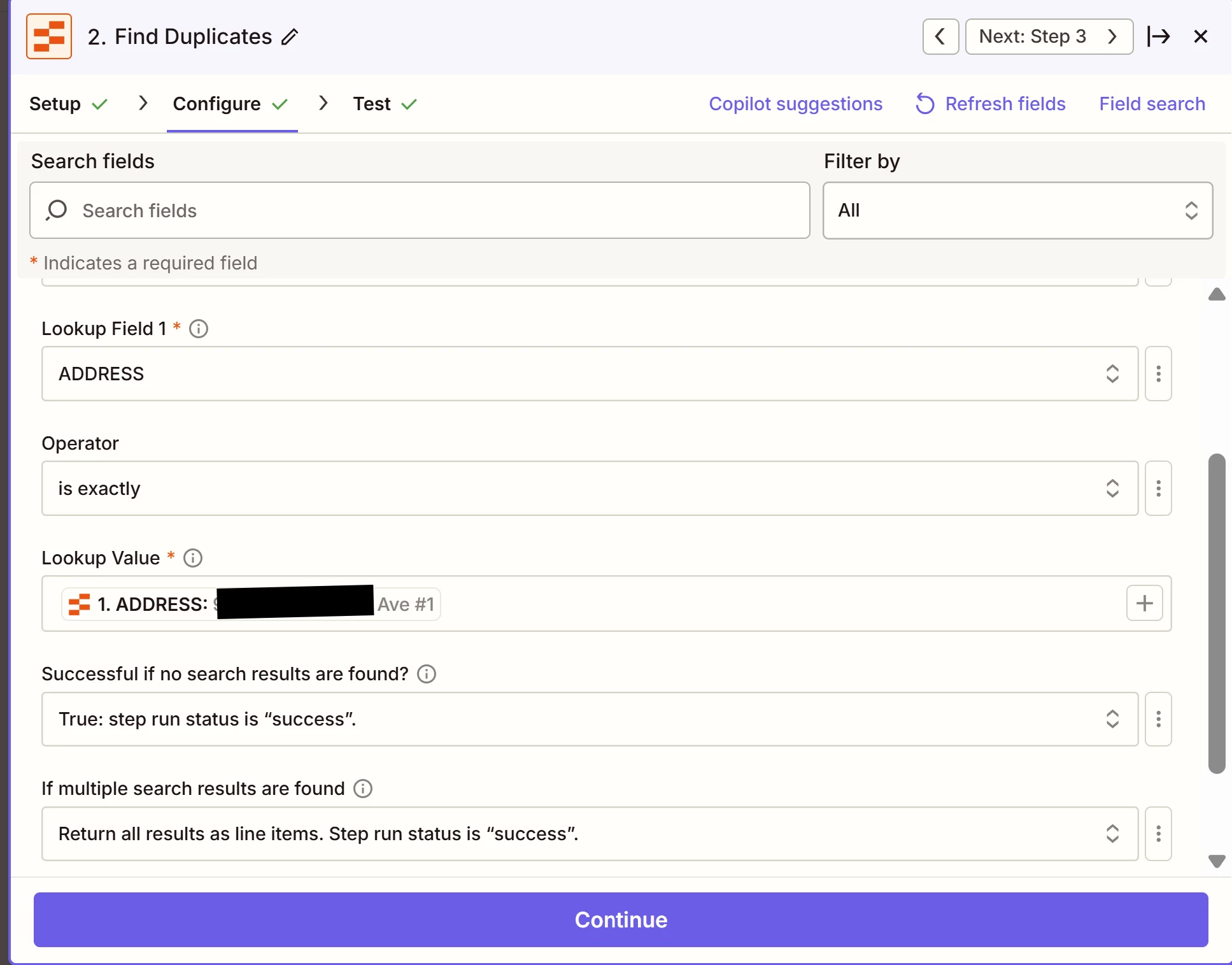This screenshot has width=1232, height=965.
Task: Open options for multiple search results field
Action: click(1158, 834)
